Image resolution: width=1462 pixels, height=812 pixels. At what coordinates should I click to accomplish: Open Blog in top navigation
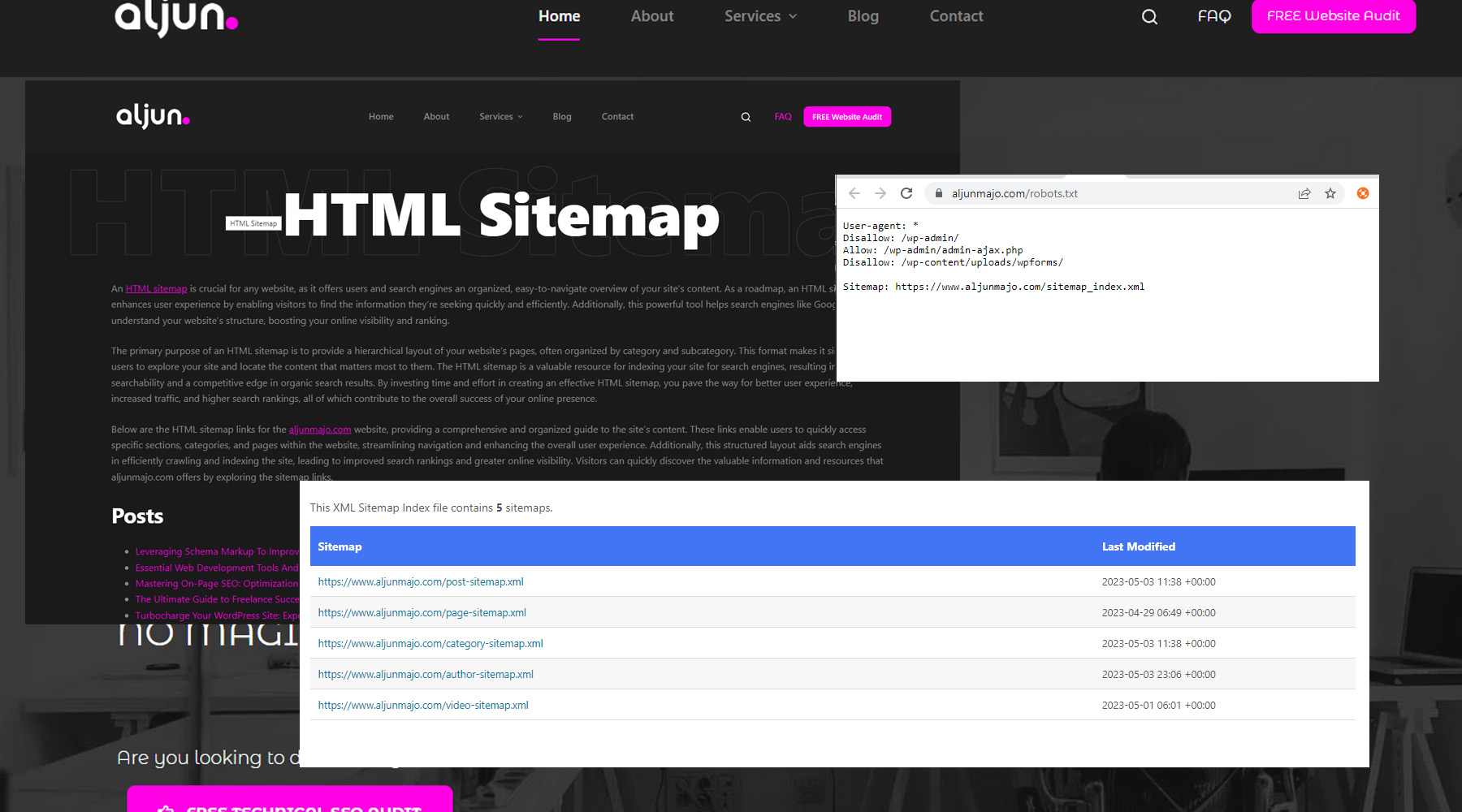click(x=863, y=16)
